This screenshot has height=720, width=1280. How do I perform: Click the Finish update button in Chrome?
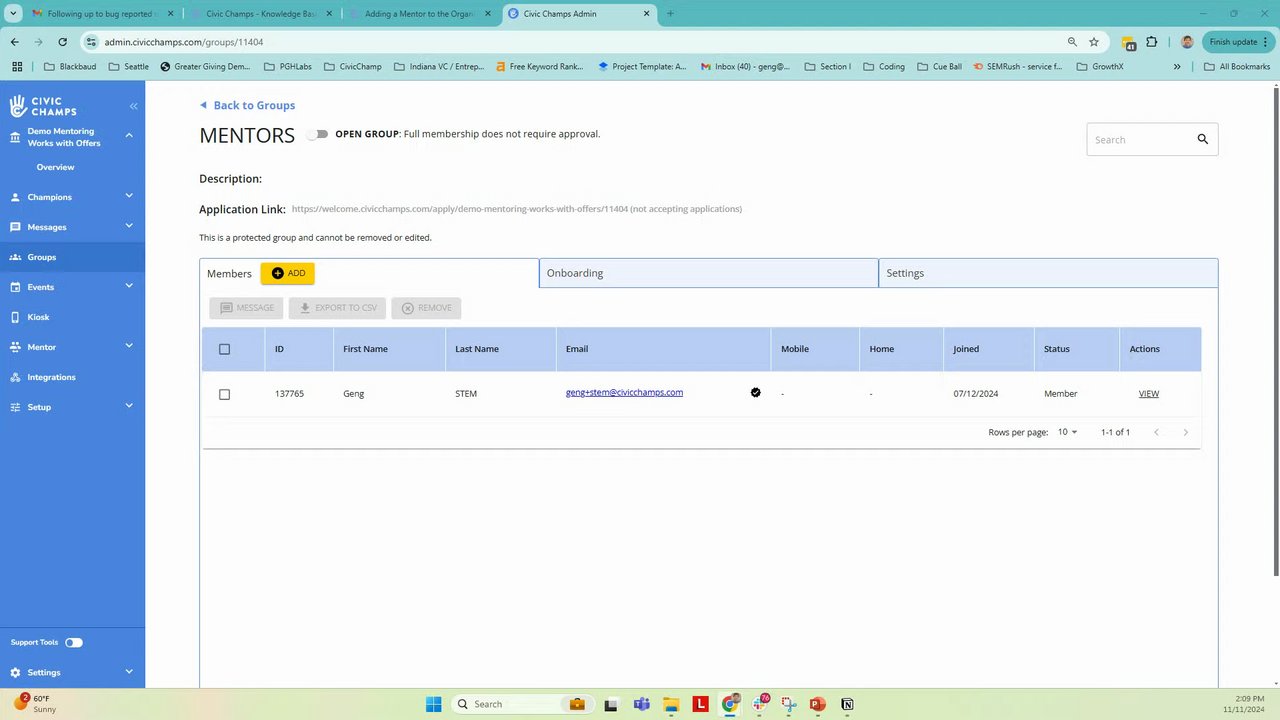coord(1238,42)
